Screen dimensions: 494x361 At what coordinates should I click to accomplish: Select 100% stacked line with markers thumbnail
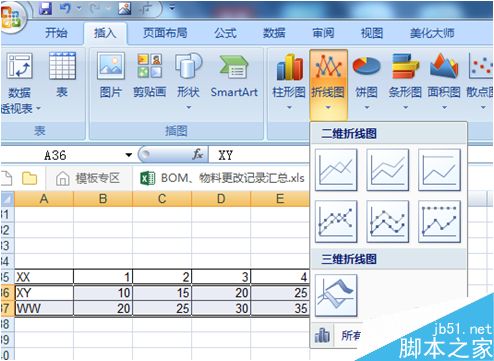click(x=440, y=222)
